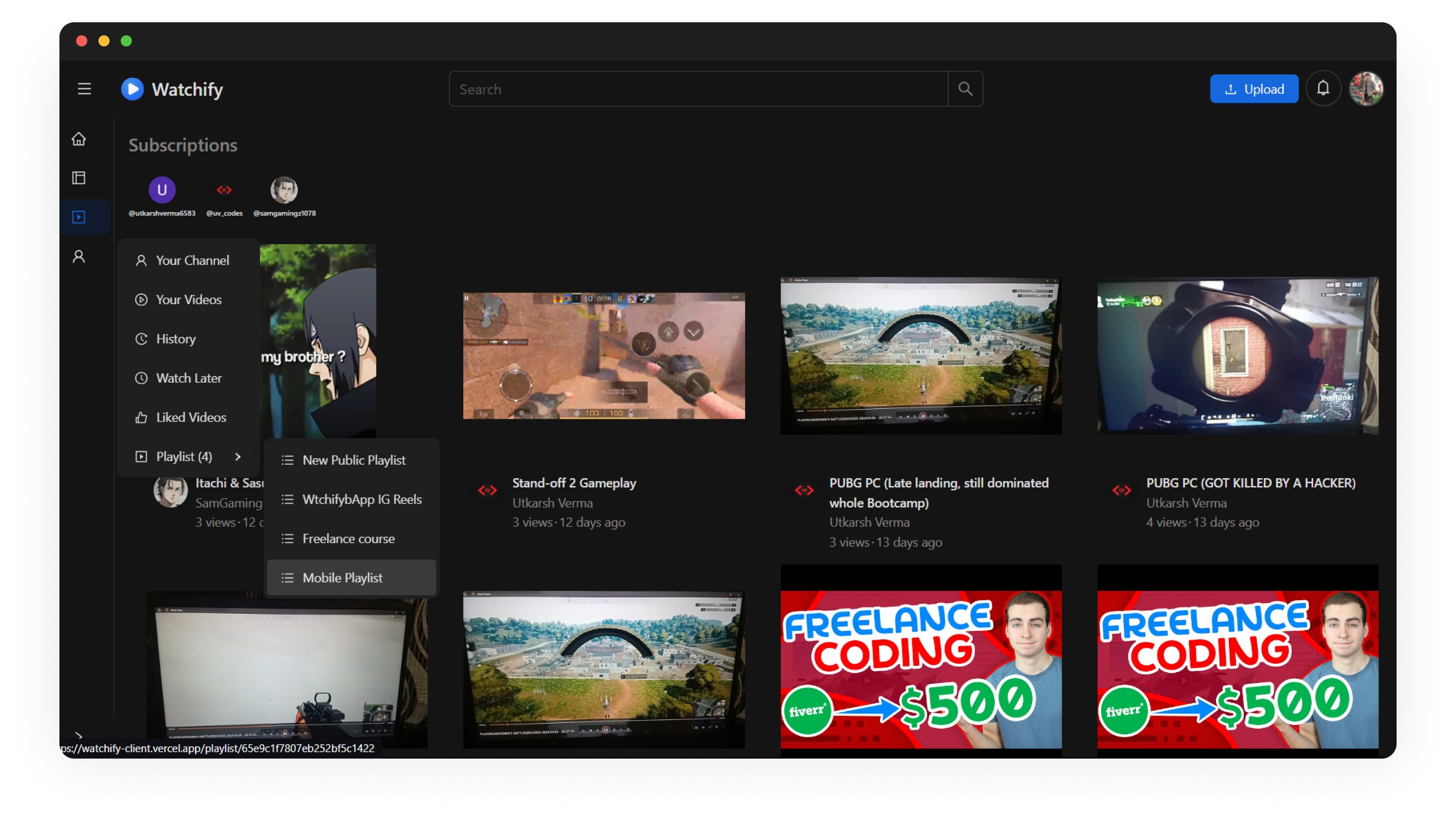Open first Freelance Coding $500 thumbnail
1456x818 pixels.
tap(921, 661)
